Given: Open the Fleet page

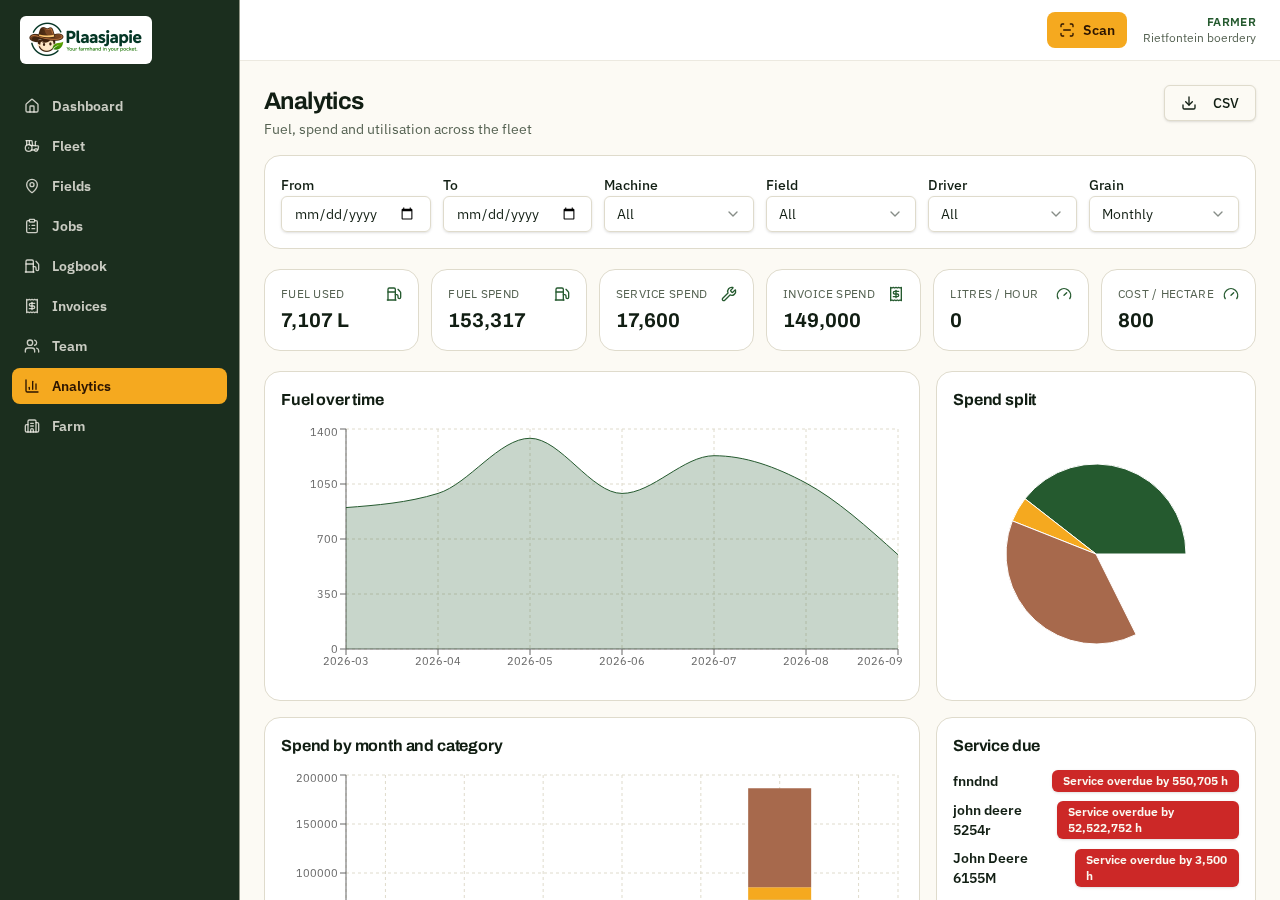Looking at the screenshot, I should point(120,146).
